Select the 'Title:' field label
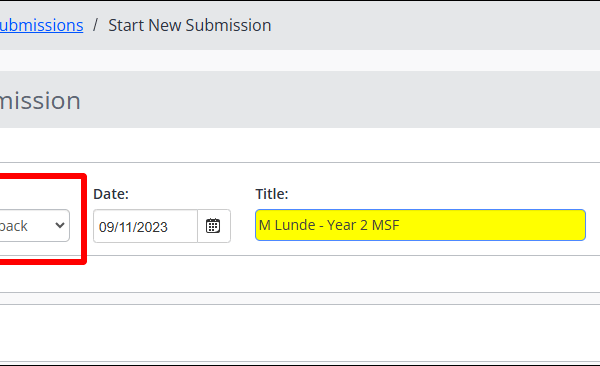This screenshot has width=600, height=366. click(x=272, y=194)
